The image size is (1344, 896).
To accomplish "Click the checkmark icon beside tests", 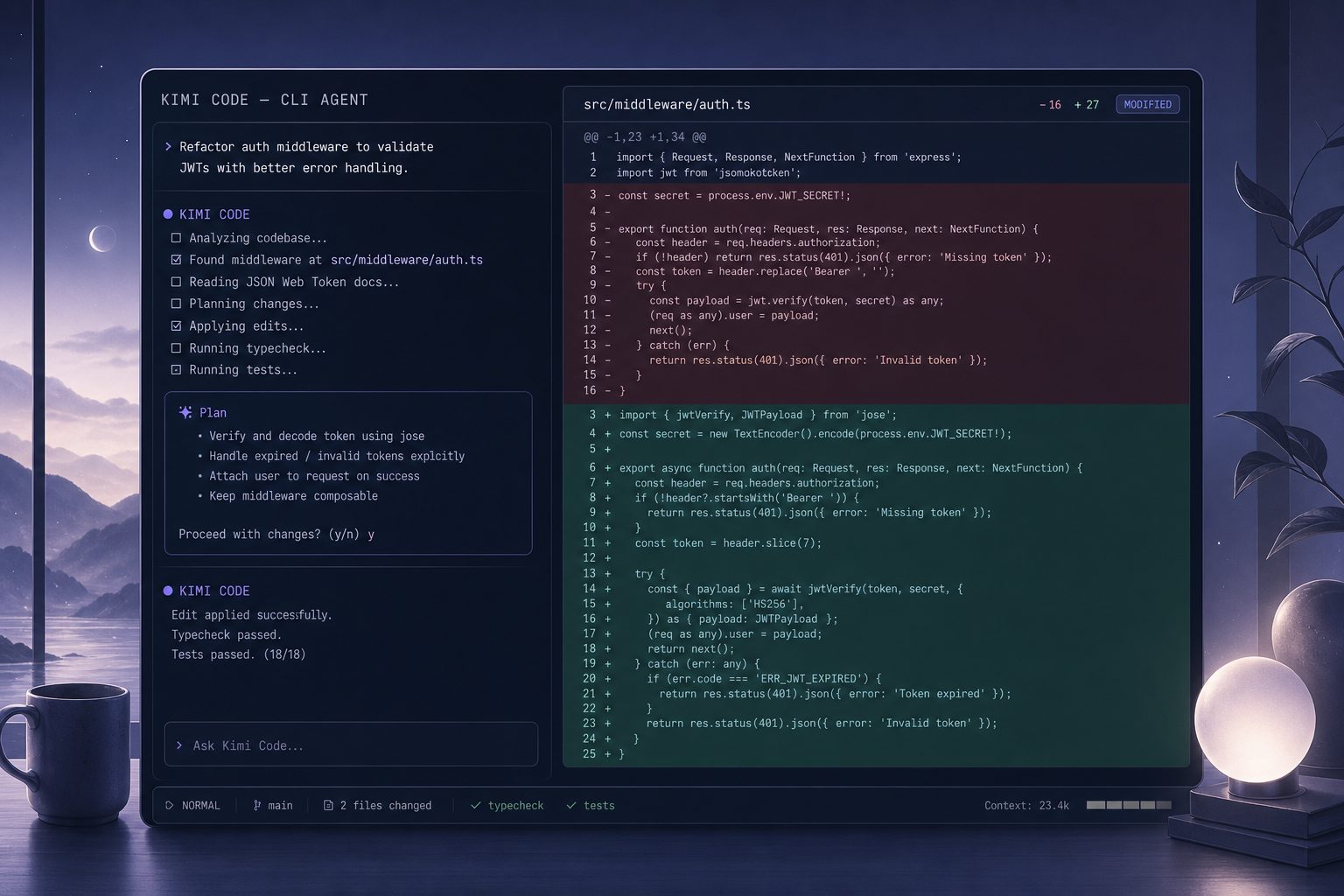I will click(x=570, y=805).
